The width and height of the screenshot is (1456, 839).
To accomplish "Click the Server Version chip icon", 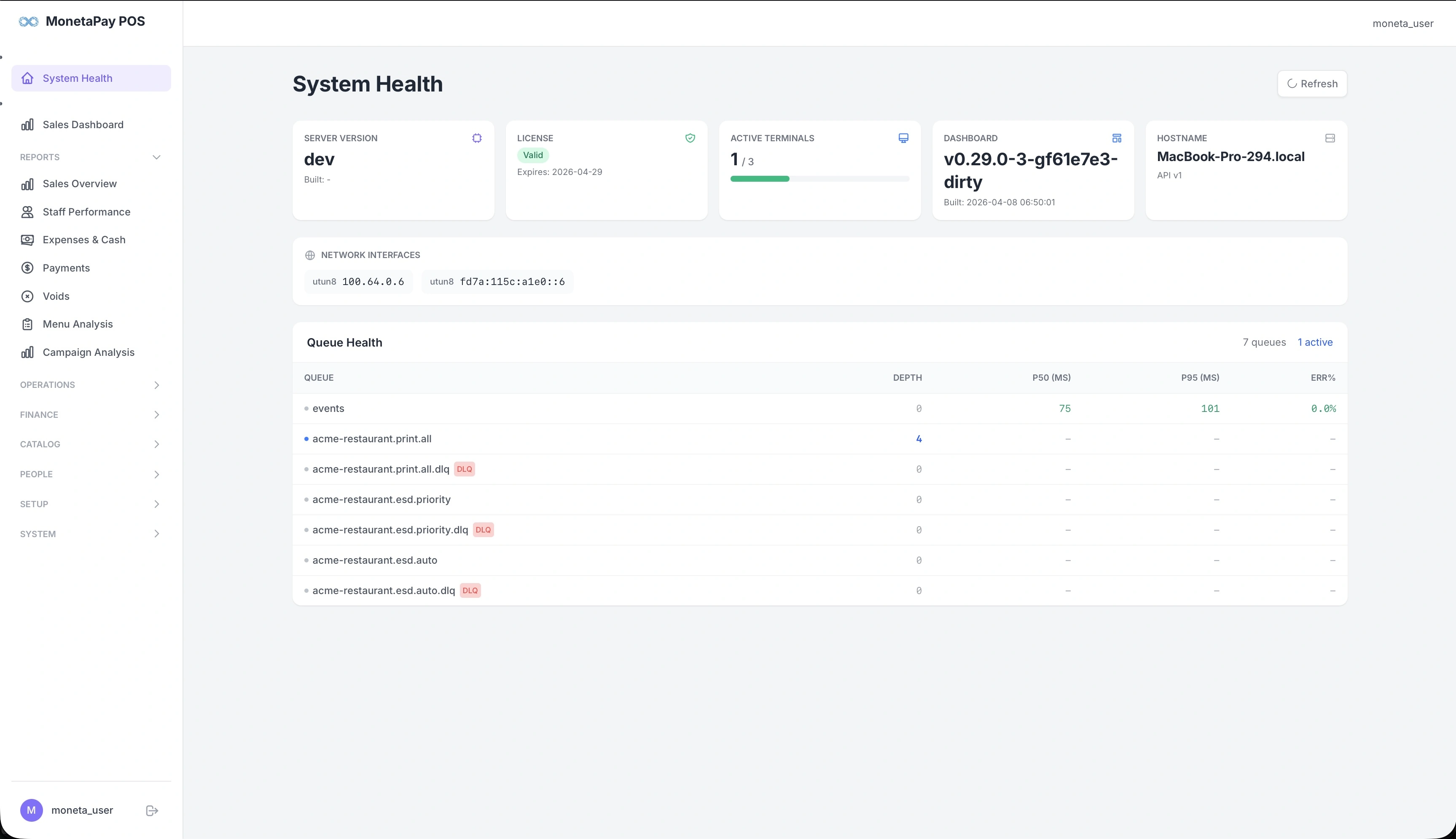I will 477,138.
